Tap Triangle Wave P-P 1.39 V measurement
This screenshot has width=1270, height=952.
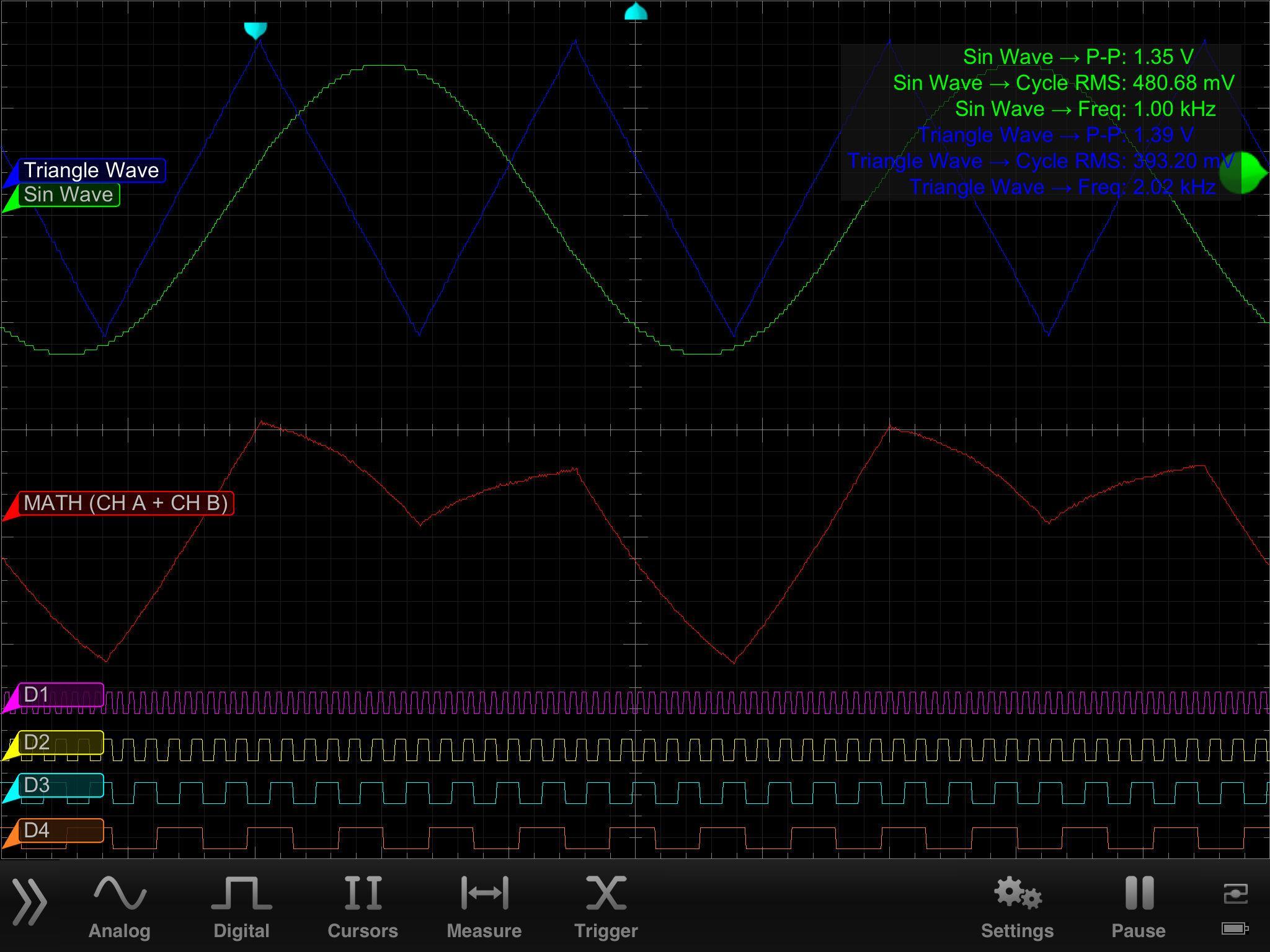click(x=1055, y=135)
